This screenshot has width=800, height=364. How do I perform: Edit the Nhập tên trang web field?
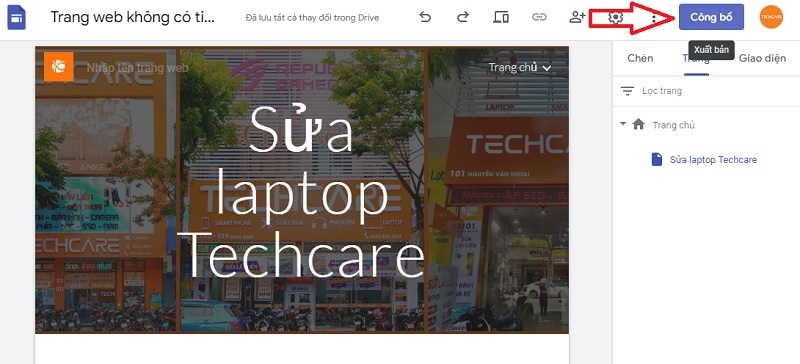[137, 68]
